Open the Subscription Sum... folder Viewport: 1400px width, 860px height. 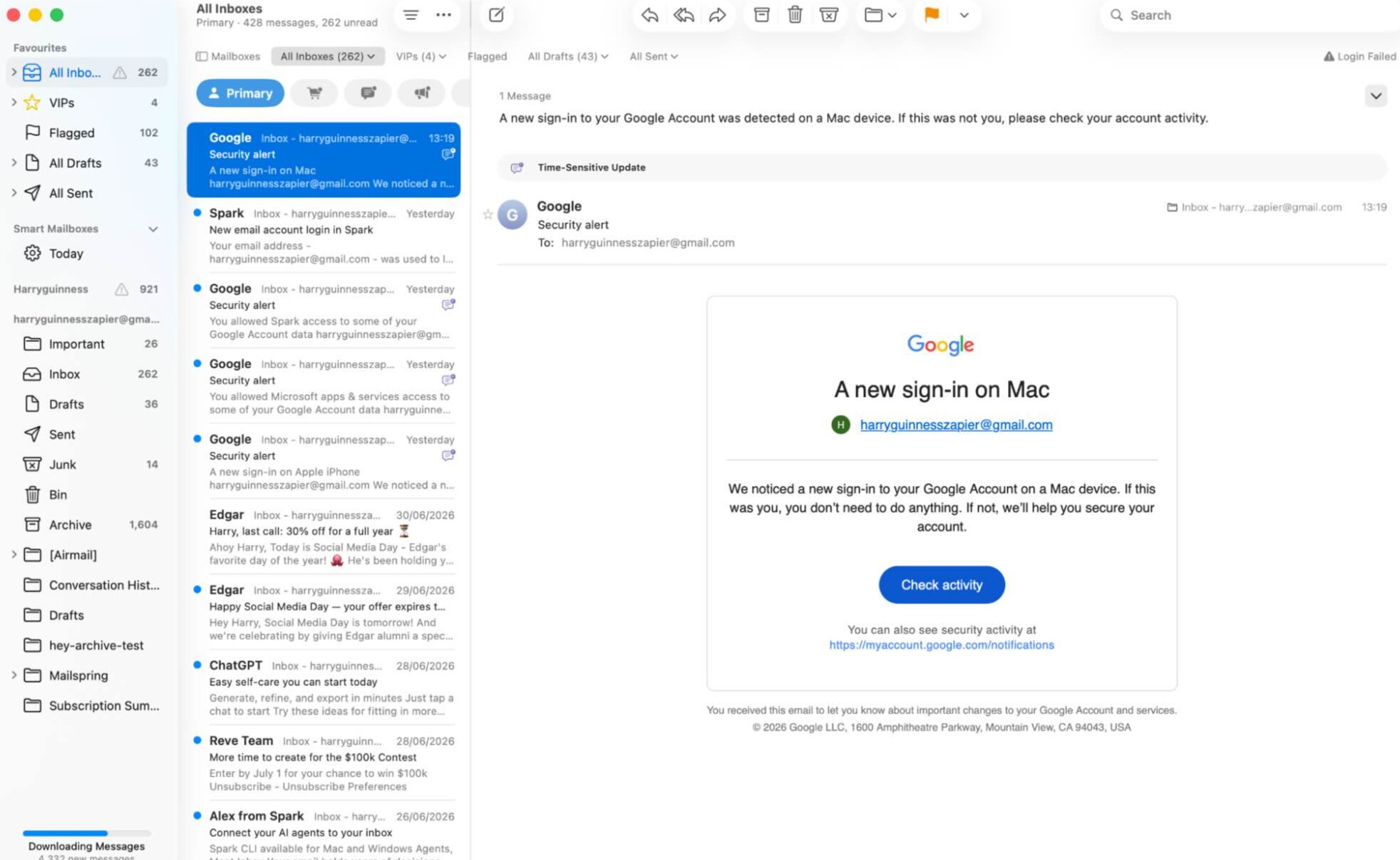[88, 705]
